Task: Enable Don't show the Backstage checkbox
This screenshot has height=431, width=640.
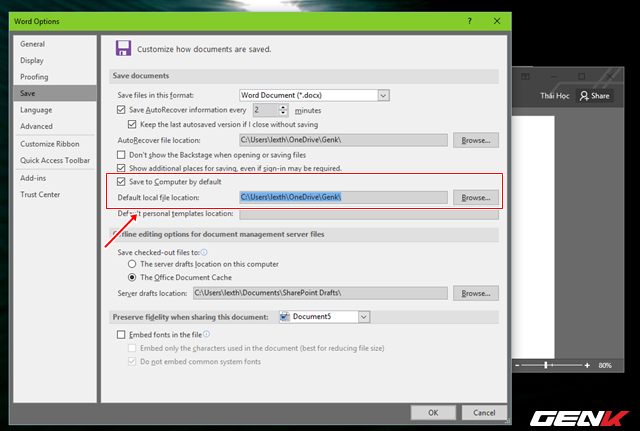Action: tap(122, 155)
